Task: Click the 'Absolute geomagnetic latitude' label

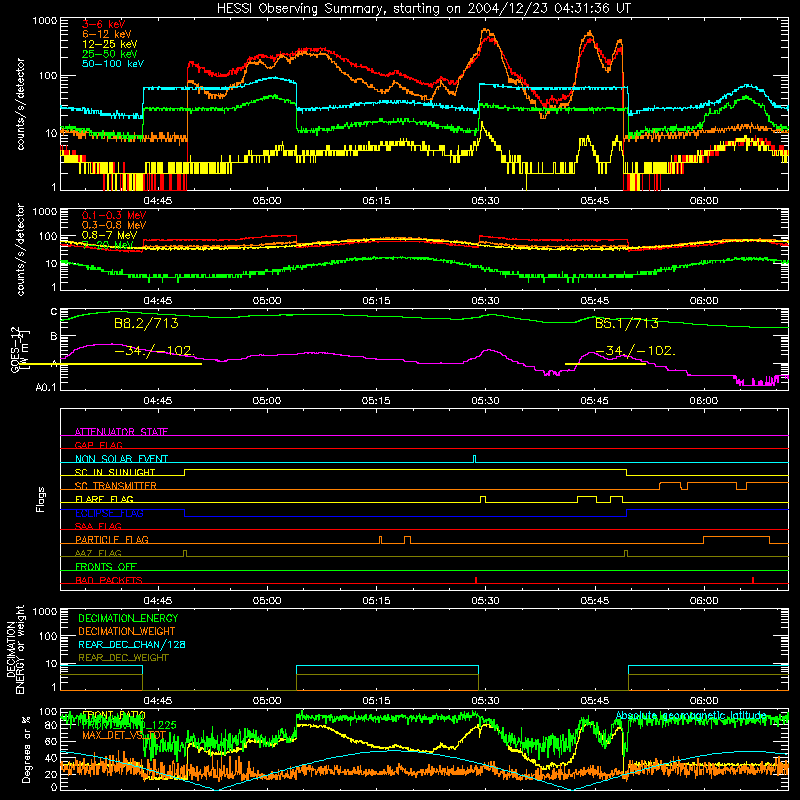Action: tap(691, 715)
